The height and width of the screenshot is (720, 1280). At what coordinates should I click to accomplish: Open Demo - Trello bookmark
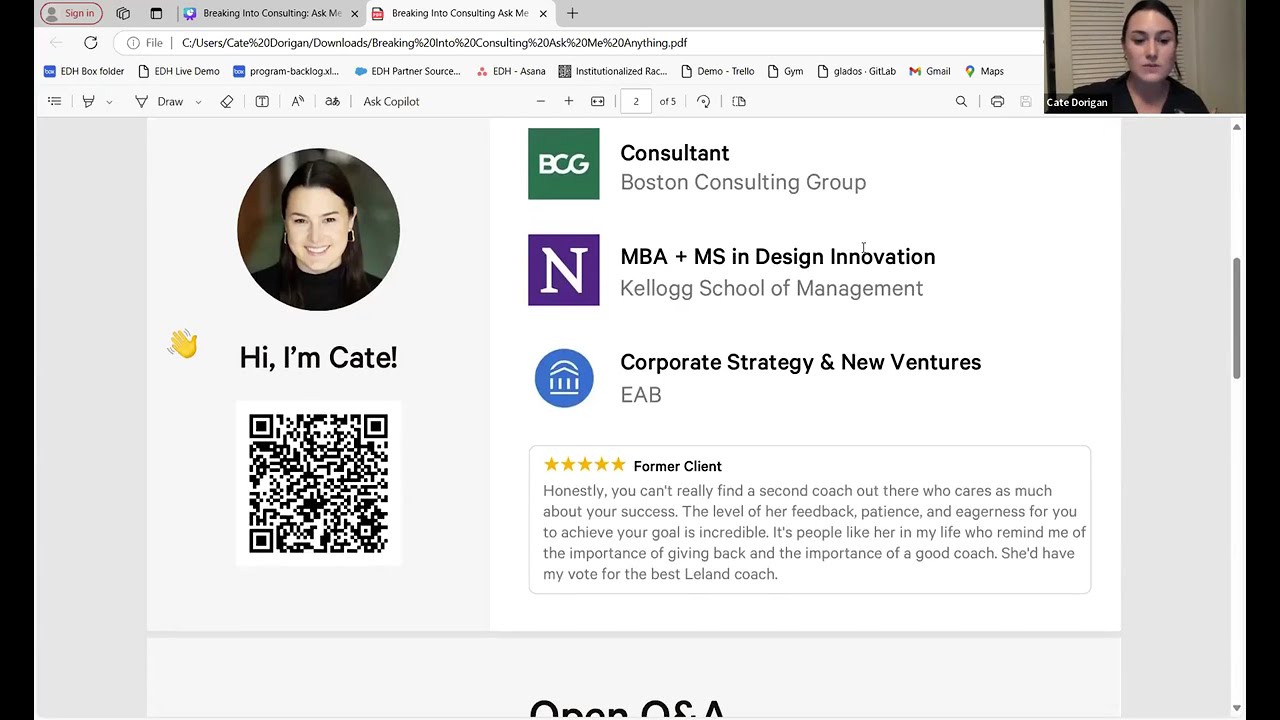[x=717, y=71]
